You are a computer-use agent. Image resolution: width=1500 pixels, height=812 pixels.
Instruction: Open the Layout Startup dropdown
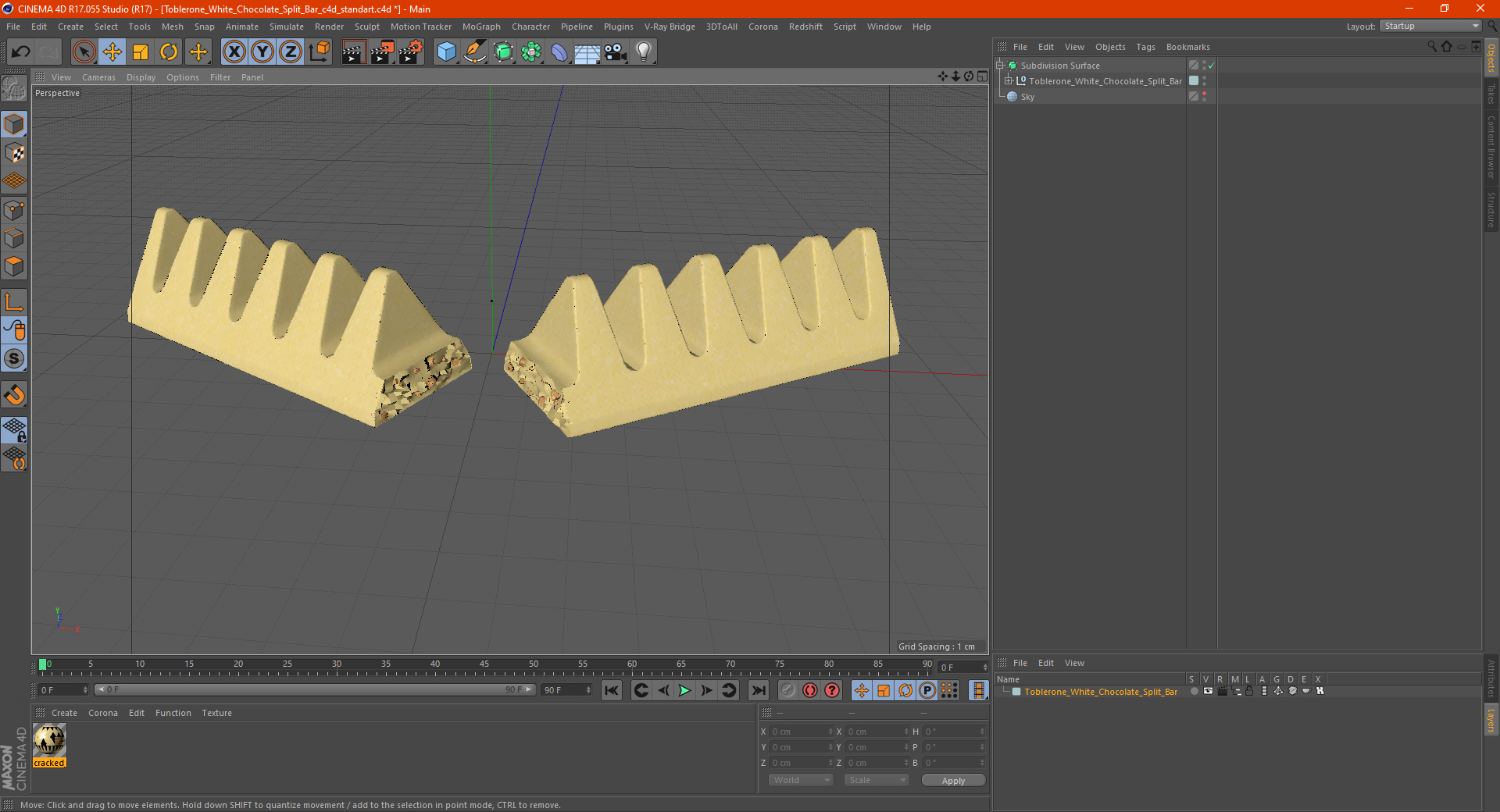click(1431, 26)
